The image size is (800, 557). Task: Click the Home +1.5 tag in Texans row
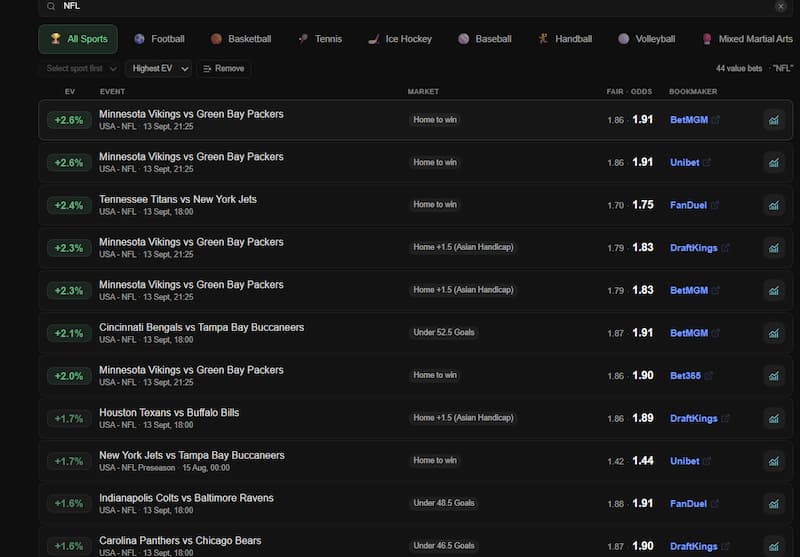click(x=463, y=418)
